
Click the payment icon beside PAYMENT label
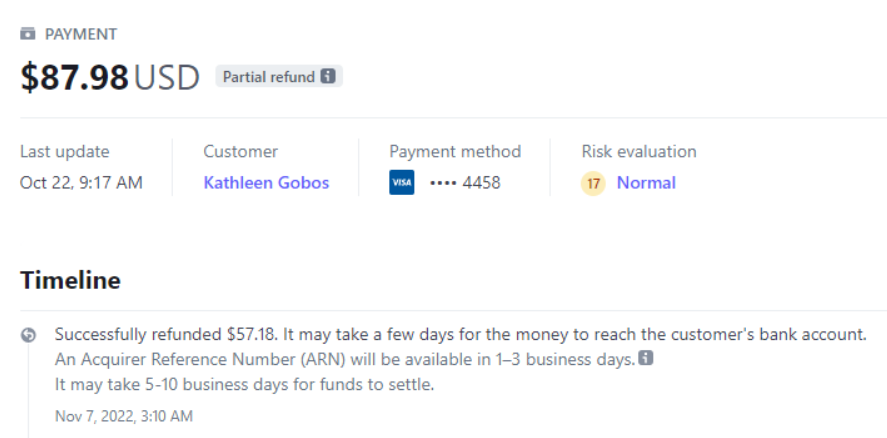tap(28, 34)
